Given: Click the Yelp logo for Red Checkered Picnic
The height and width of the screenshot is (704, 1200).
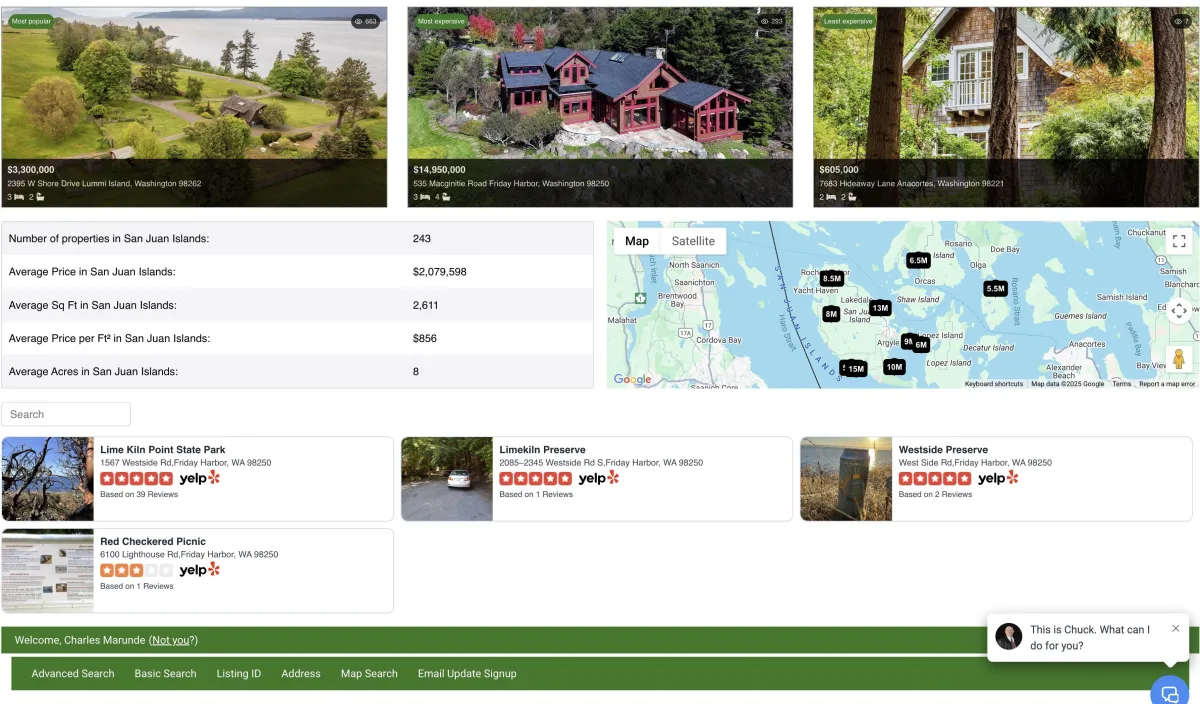Looking at the screenshot, I should 200,570.
